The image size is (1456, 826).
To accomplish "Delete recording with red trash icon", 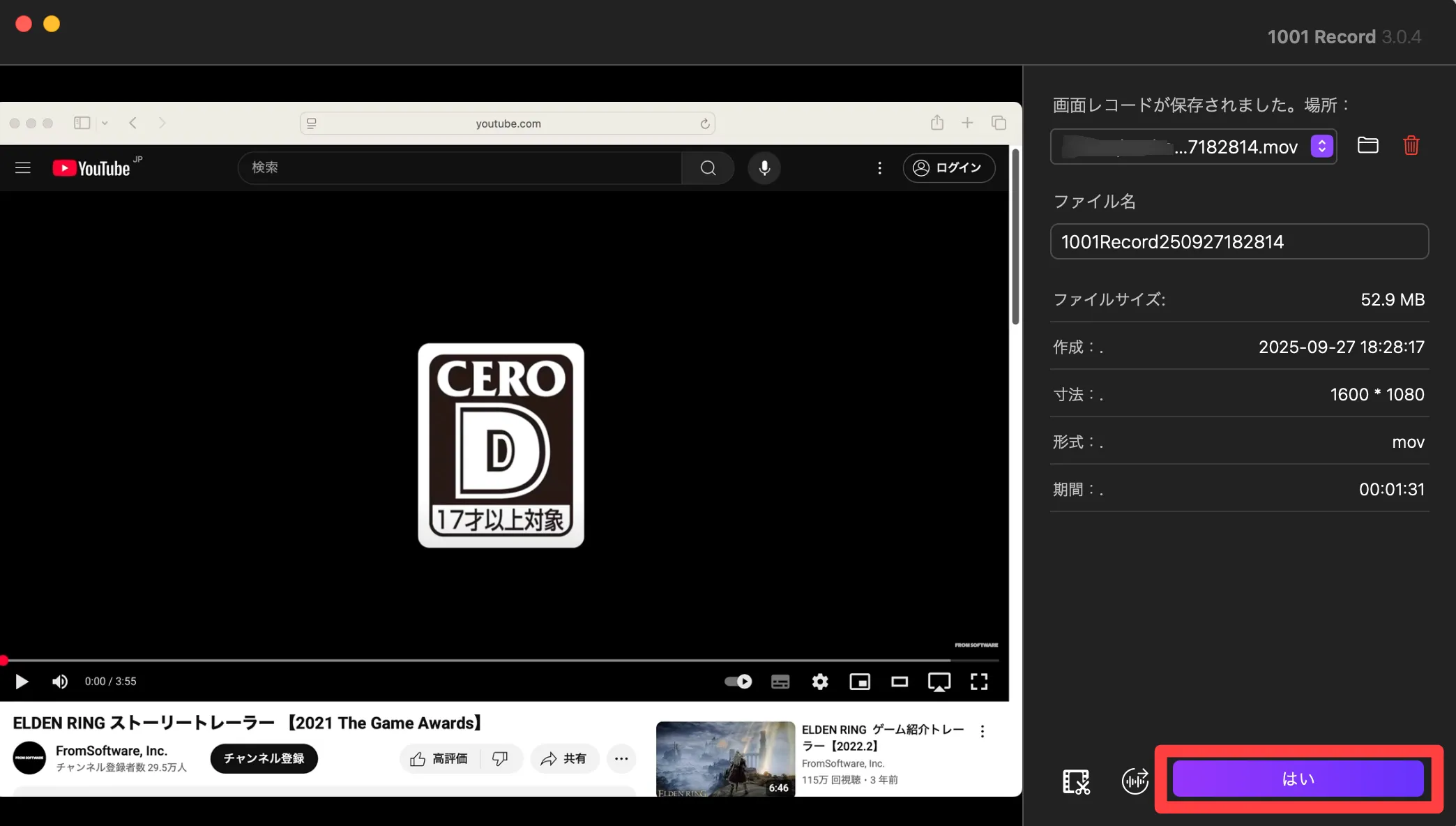I will click(1411, 145).
